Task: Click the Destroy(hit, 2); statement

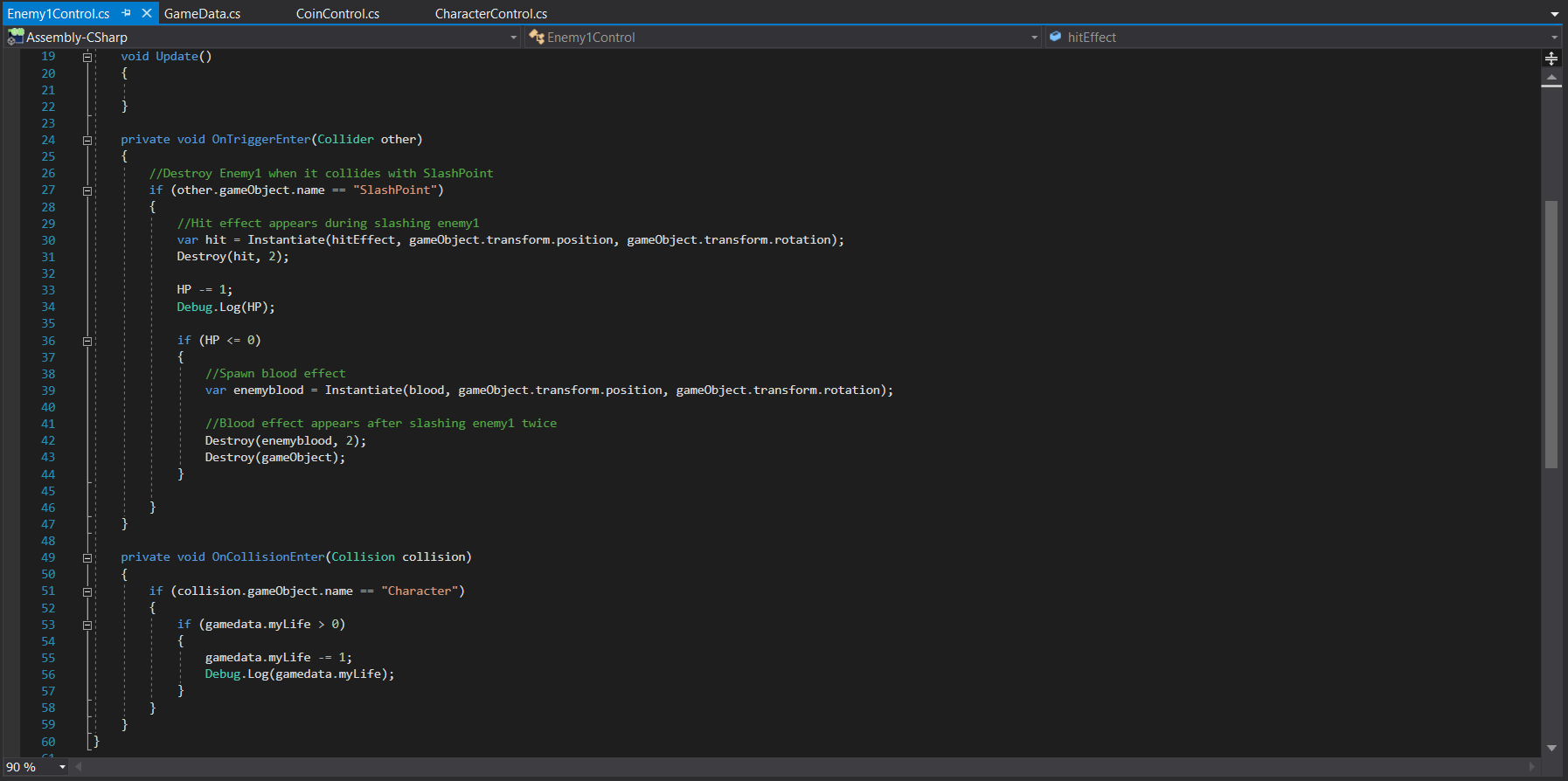Action: 232,256
